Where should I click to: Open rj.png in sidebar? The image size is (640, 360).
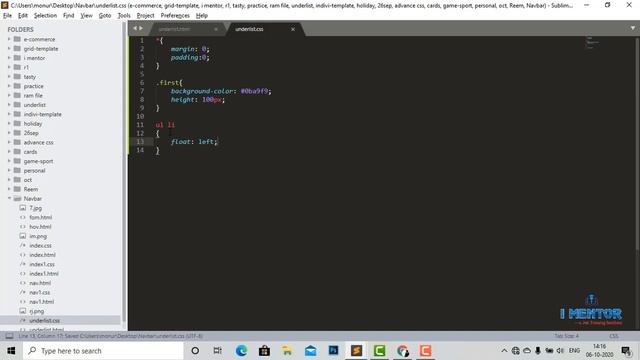click(36, 311)
